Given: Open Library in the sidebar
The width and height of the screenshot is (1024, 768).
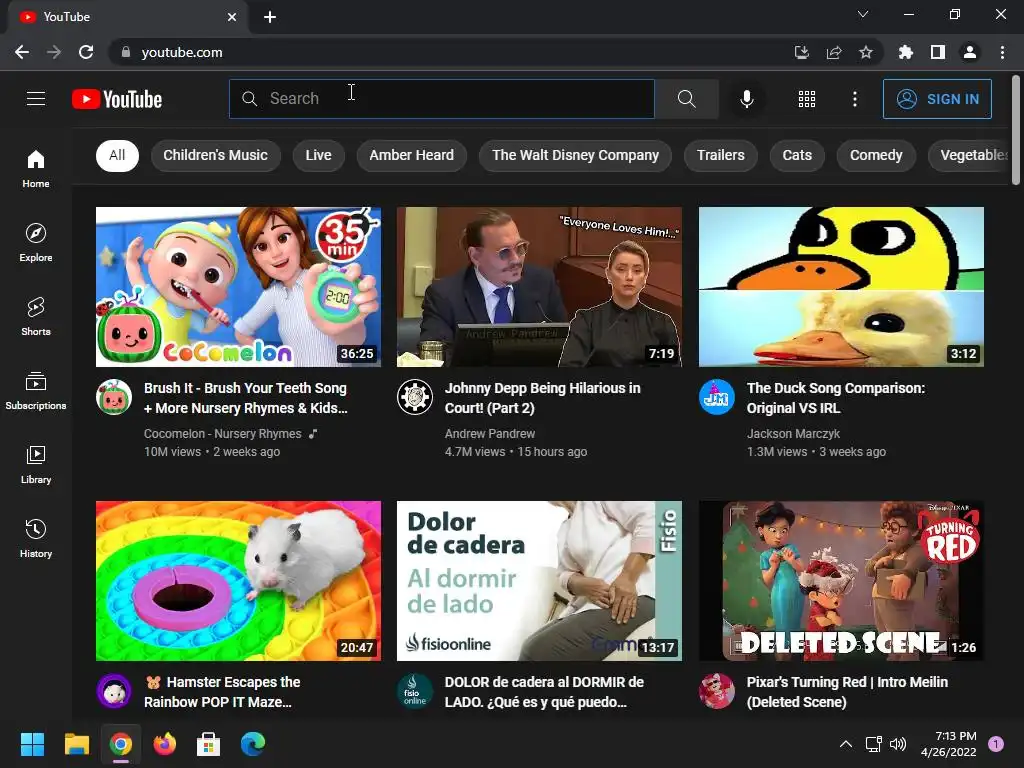Looking at the screenshot, I should [x=36, y=464].
